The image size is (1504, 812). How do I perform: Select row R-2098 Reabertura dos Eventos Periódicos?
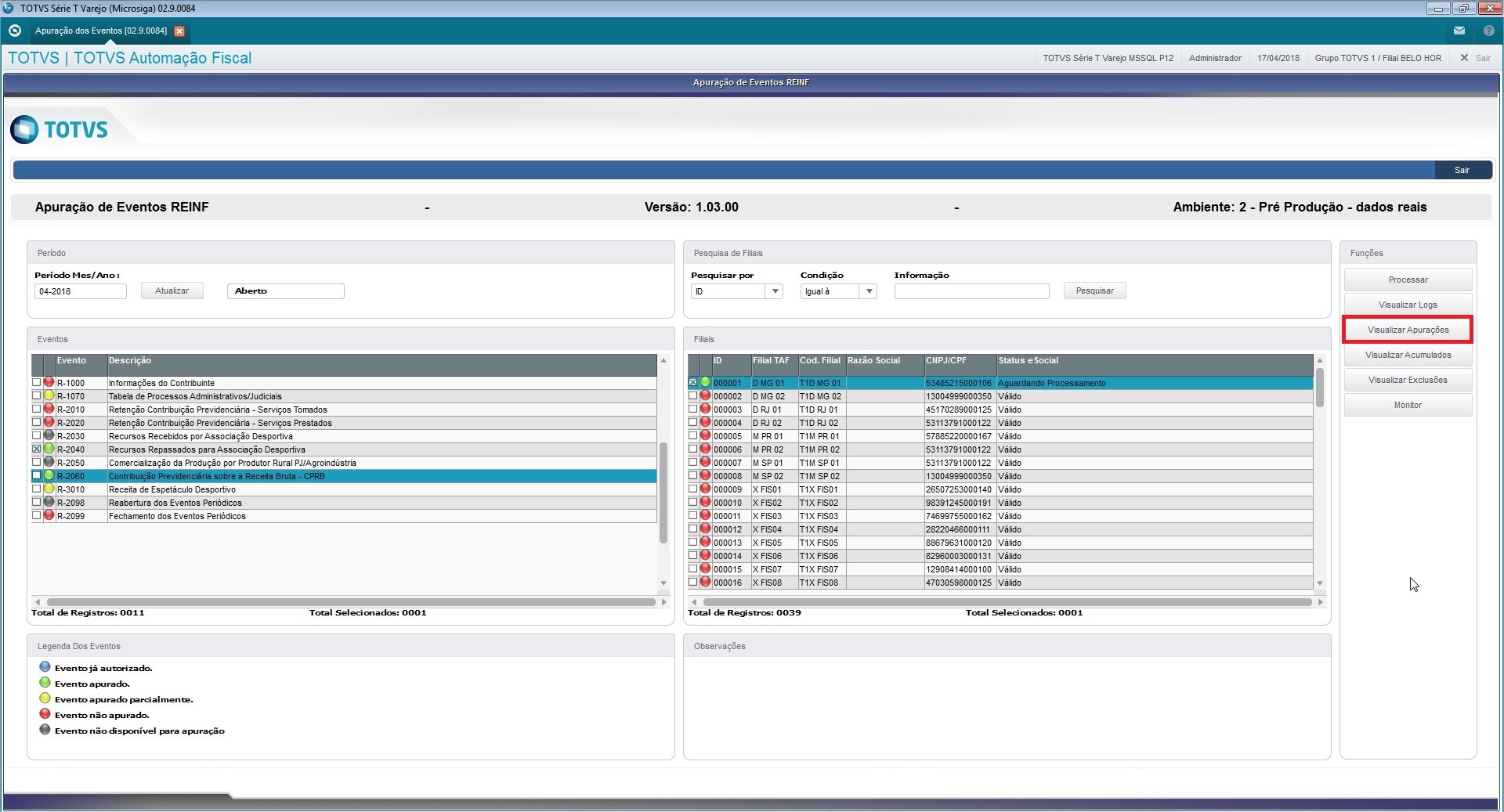[344, 503]
